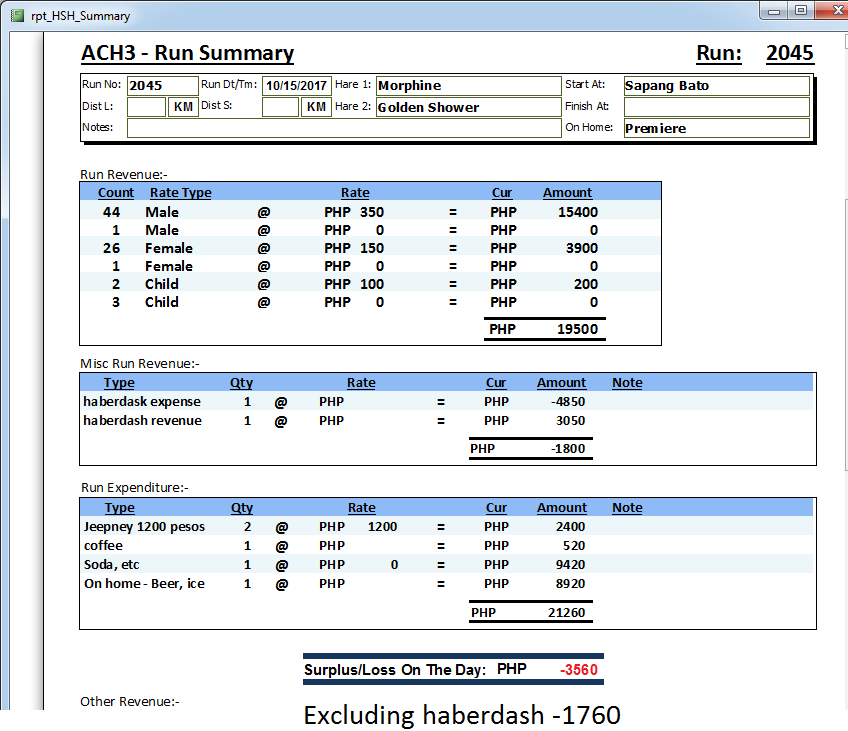This screenshot has width=848, height=731.
Task: Click the Hare 1 field containing Morphine
Action: pos(467,86)
